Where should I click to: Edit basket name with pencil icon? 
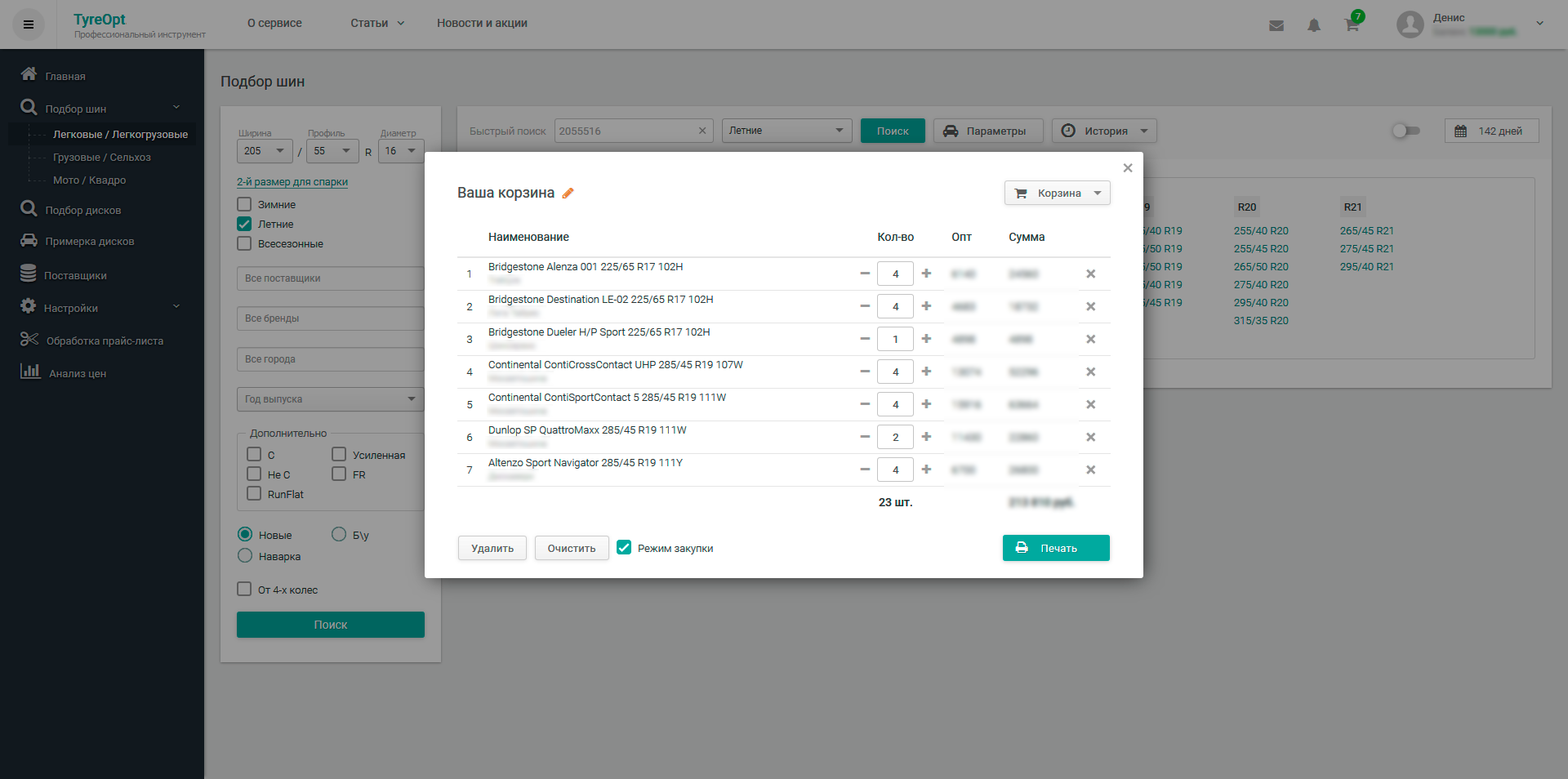568,193
